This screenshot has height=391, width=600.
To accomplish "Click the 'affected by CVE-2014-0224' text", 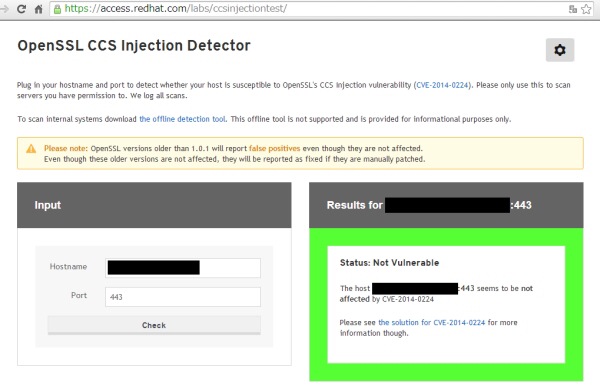I will click(x=386, y=299).
